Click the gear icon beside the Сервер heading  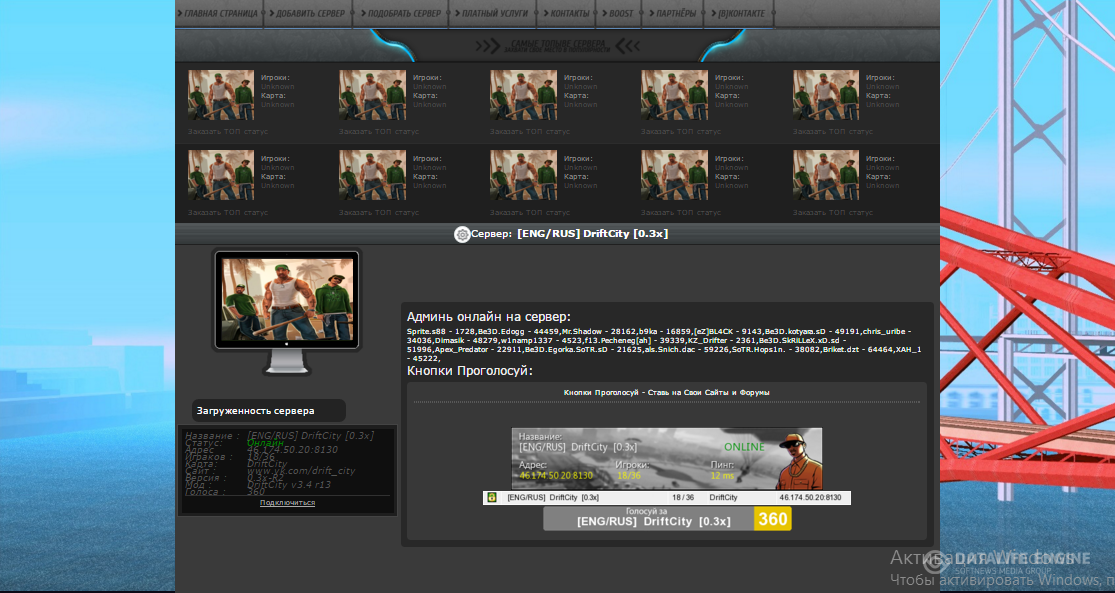(462, 234)
